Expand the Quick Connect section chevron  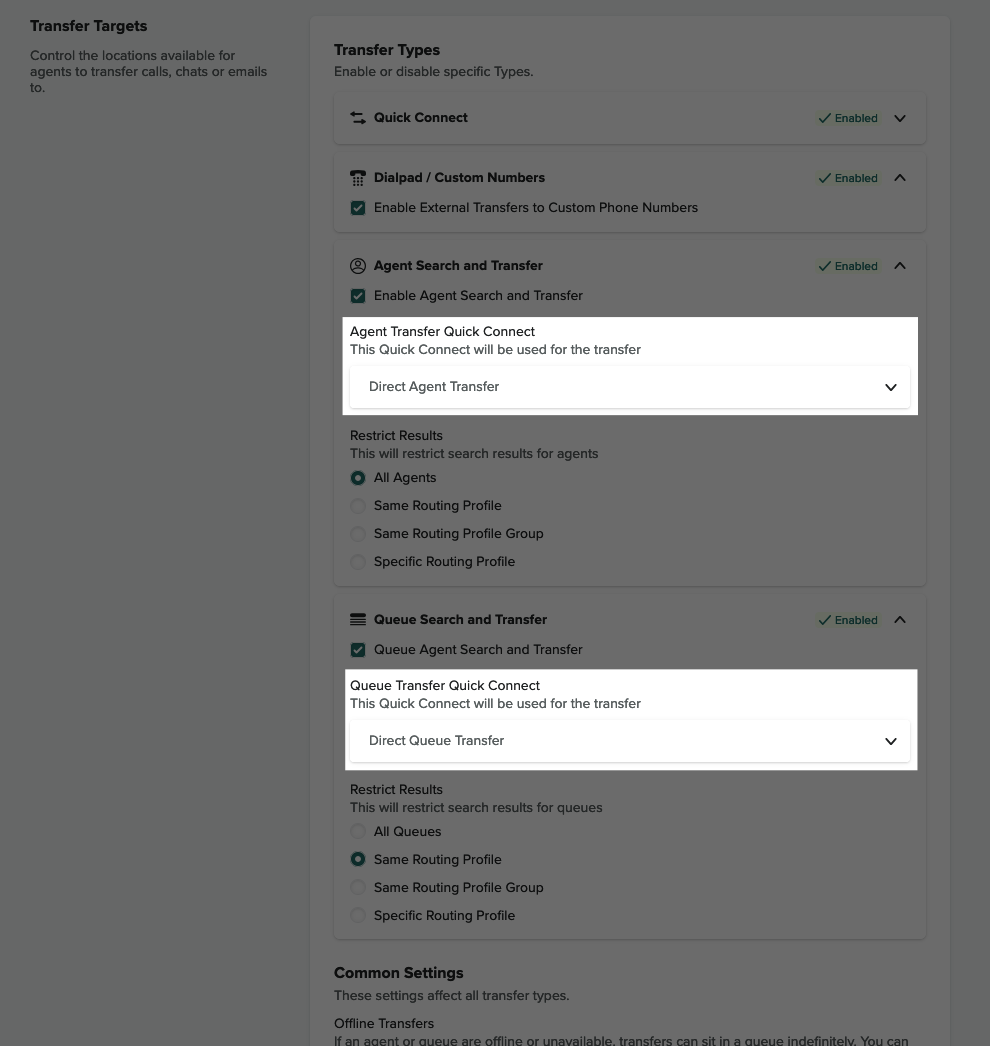900,118
